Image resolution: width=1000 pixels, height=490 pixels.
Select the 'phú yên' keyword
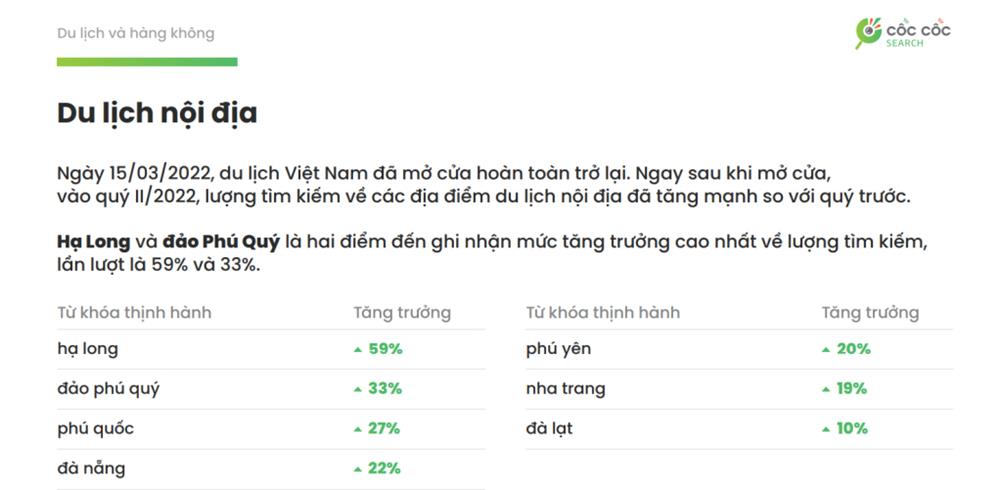(559, 349)
